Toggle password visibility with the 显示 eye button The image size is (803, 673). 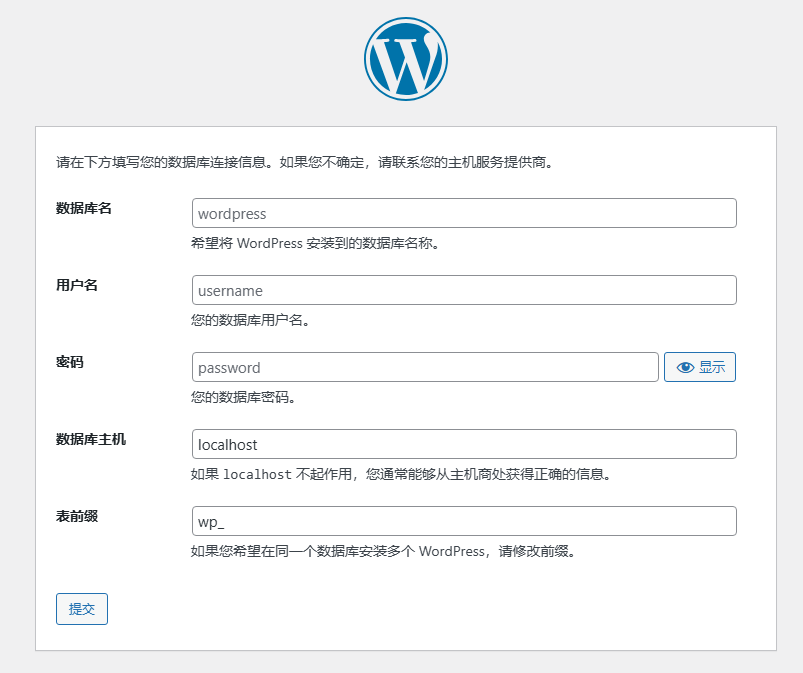(x=700, y=367)
